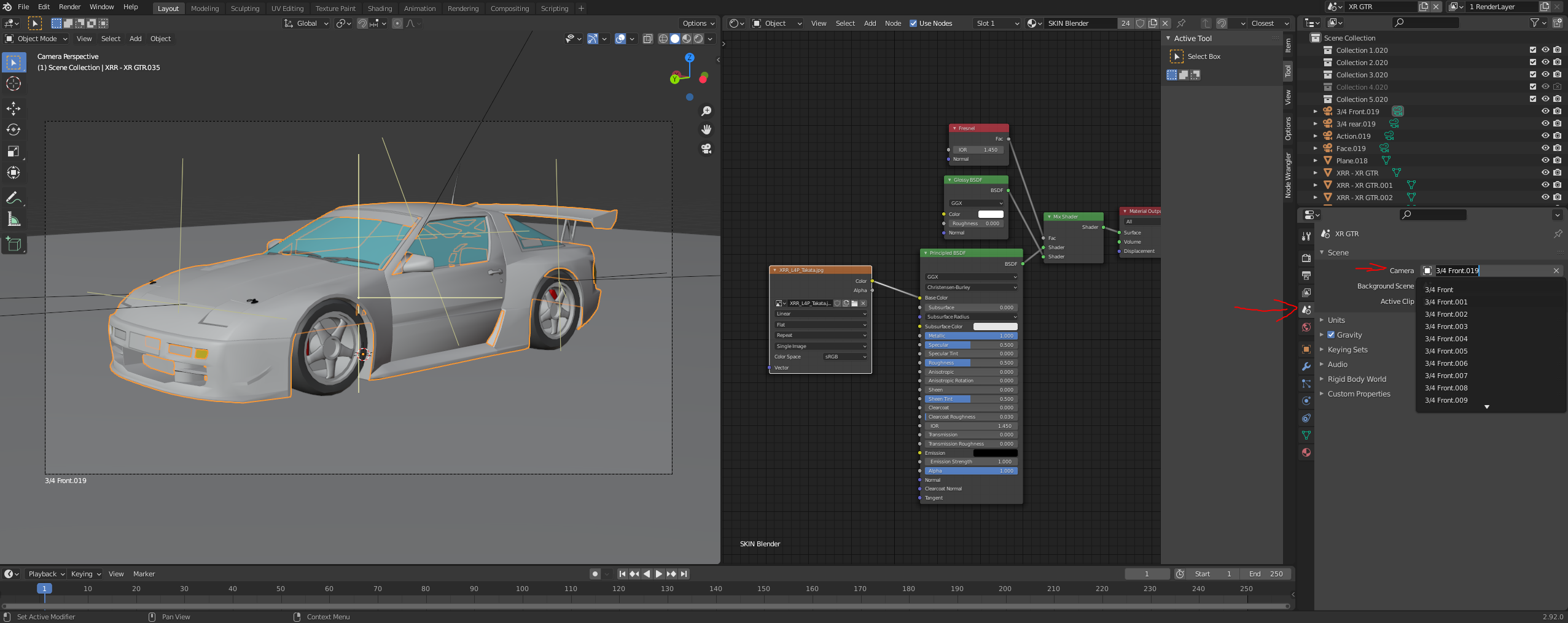Enable the Gravity checkbox
The height and width of the screenshot is (623, 1568).
pos(1331,335)
